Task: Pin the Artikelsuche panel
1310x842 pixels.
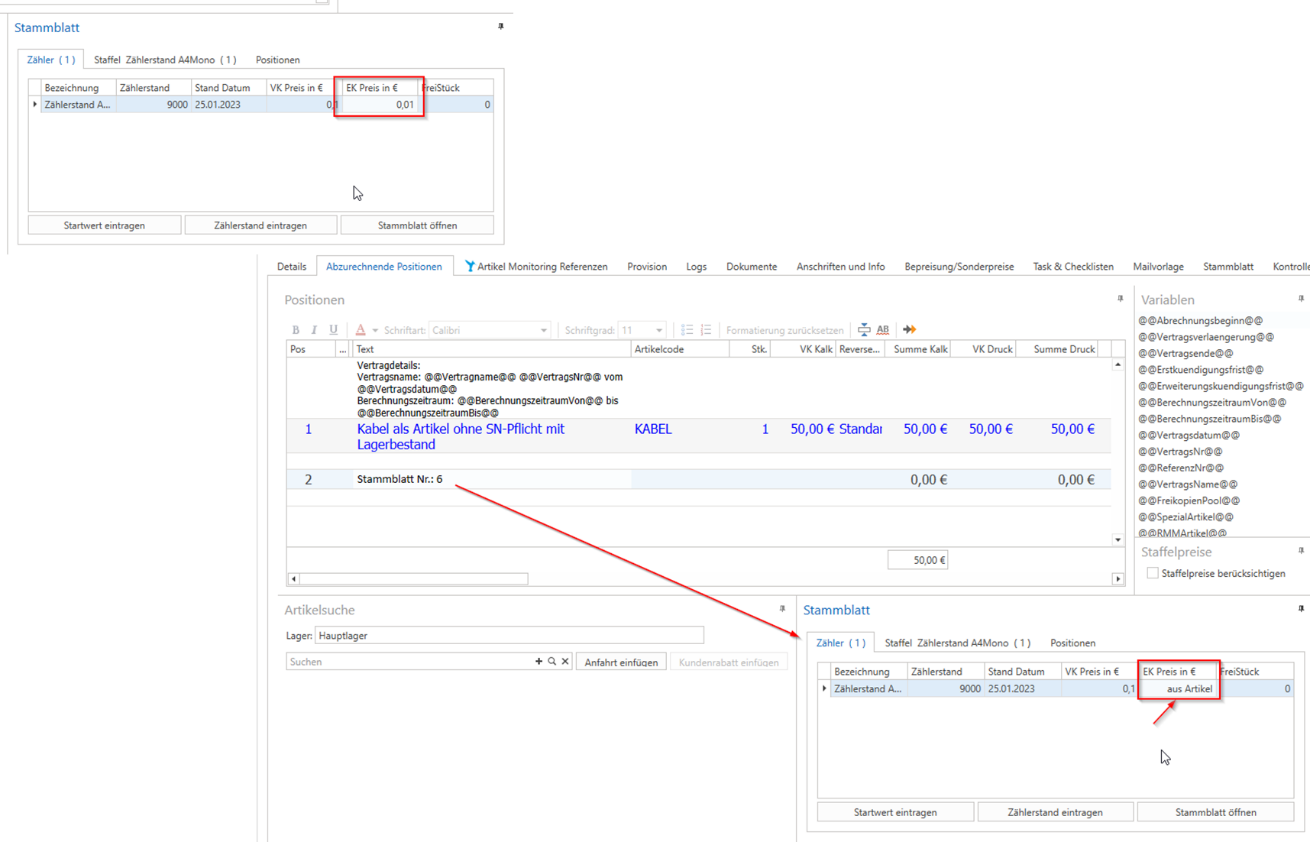Action: click(x=782, y=609)
